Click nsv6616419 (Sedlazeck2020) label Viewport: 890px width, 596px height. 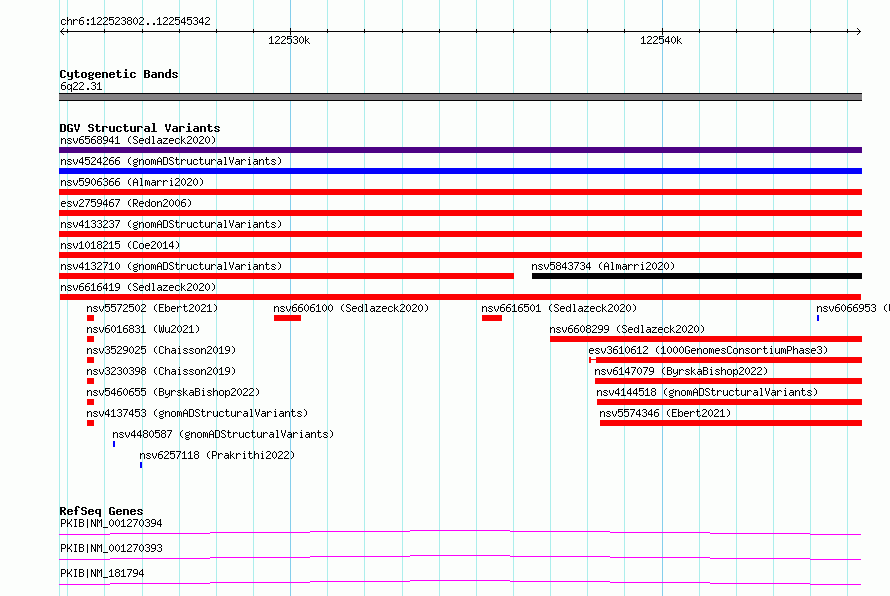point(138,287)
